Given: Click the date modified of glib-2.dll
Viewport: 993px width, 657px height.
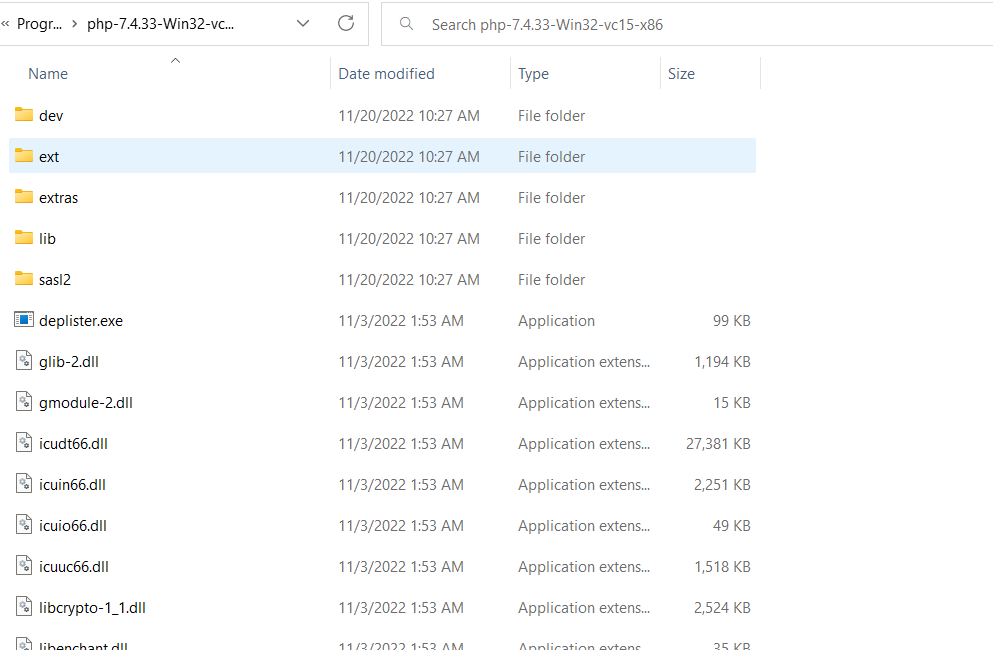Looking at the screenshot, I should (401, 362).
